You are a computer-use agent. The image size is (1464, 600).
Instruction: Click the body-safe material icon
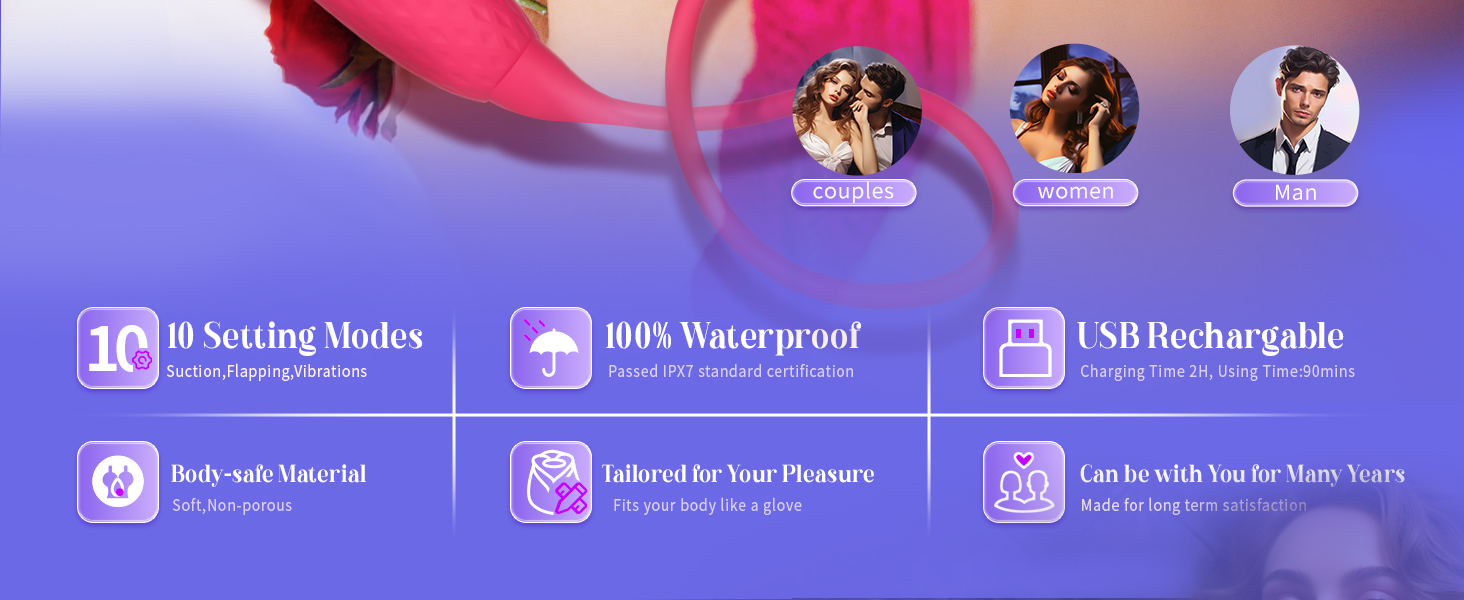(118, 482)
